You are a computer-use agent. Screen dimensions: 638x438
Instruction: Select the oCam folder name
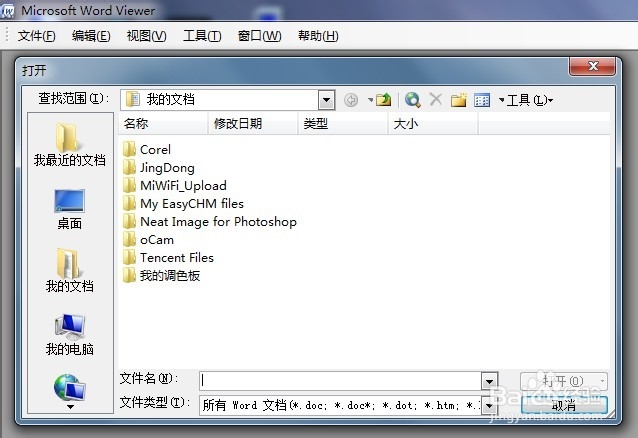(x=157, y=240)
